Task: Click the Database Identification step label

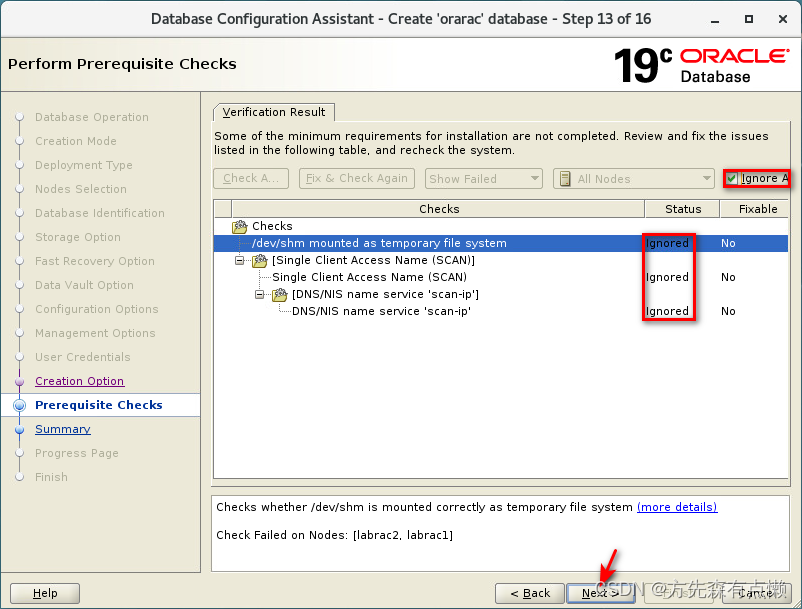Action: click(100, 213)
